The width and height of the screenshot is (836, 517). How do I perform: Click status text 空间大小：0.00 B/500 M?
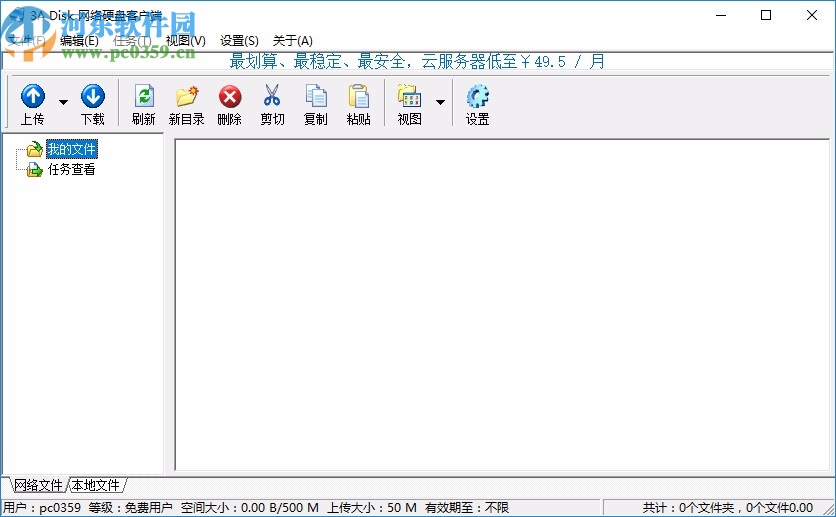coord(250,508)
